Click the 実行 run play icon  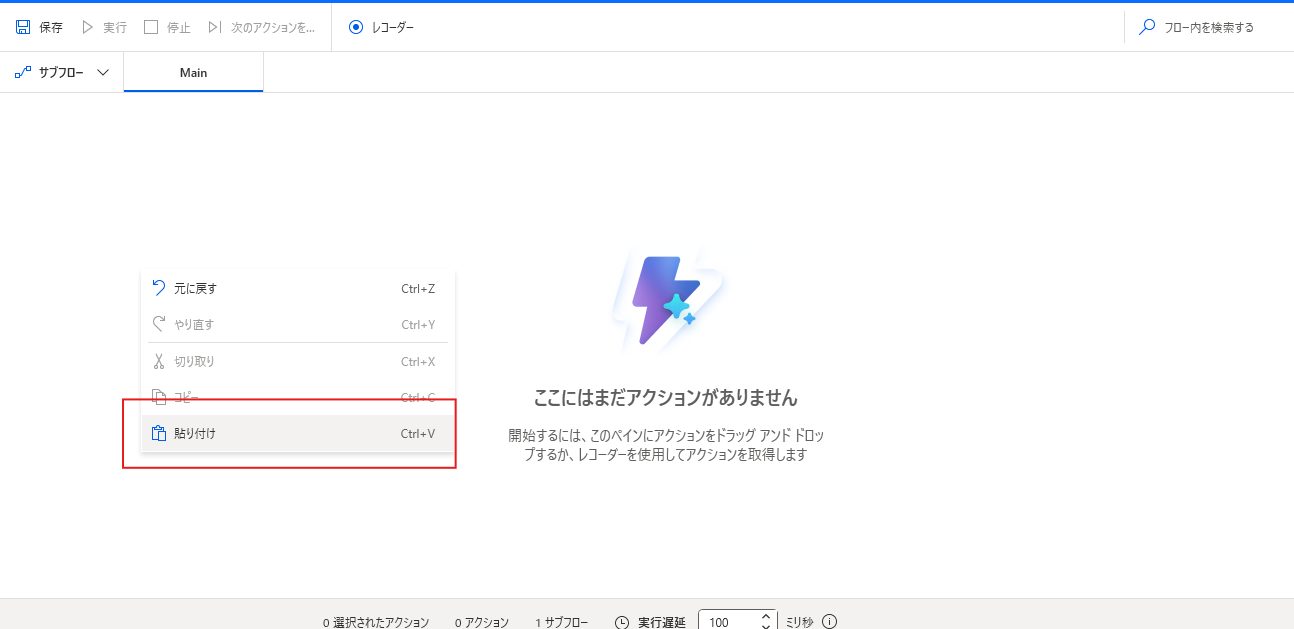click(x=87, y=27)
